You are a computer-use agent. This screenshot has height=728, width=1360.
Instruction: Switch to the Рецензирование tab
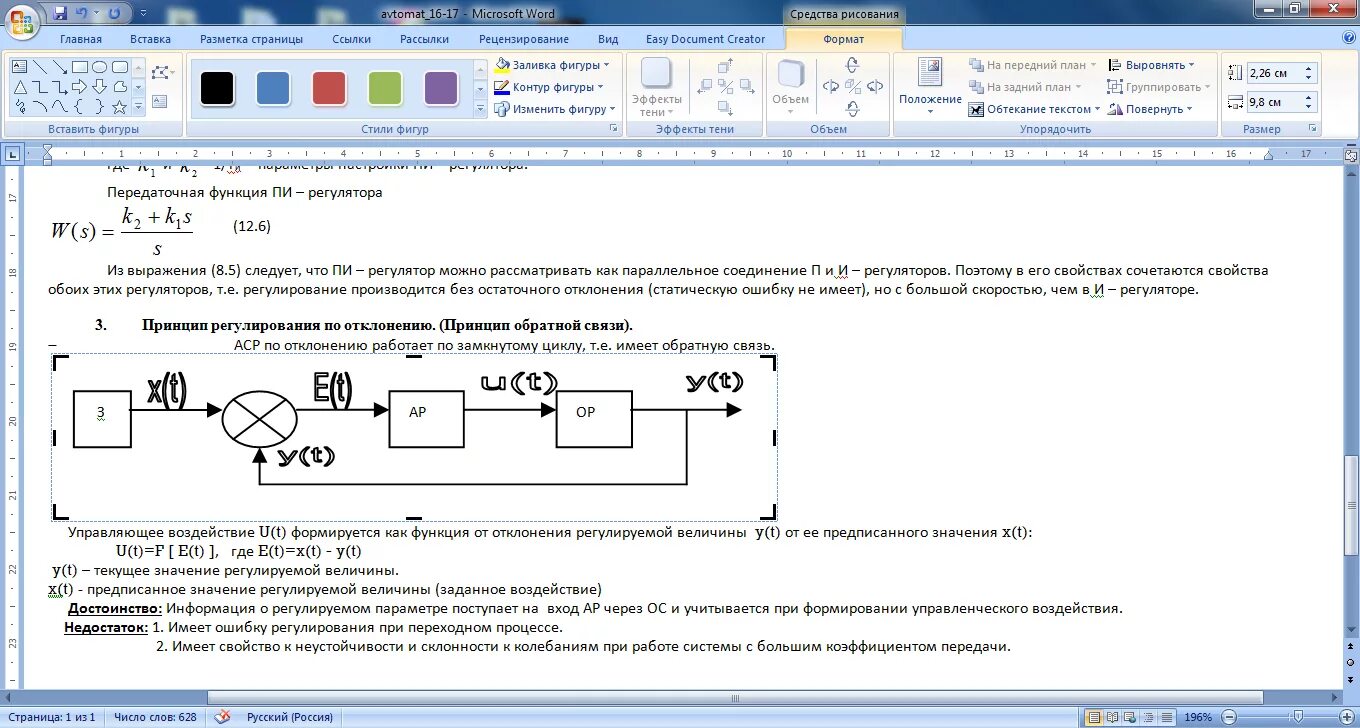(x=524, y=39)
